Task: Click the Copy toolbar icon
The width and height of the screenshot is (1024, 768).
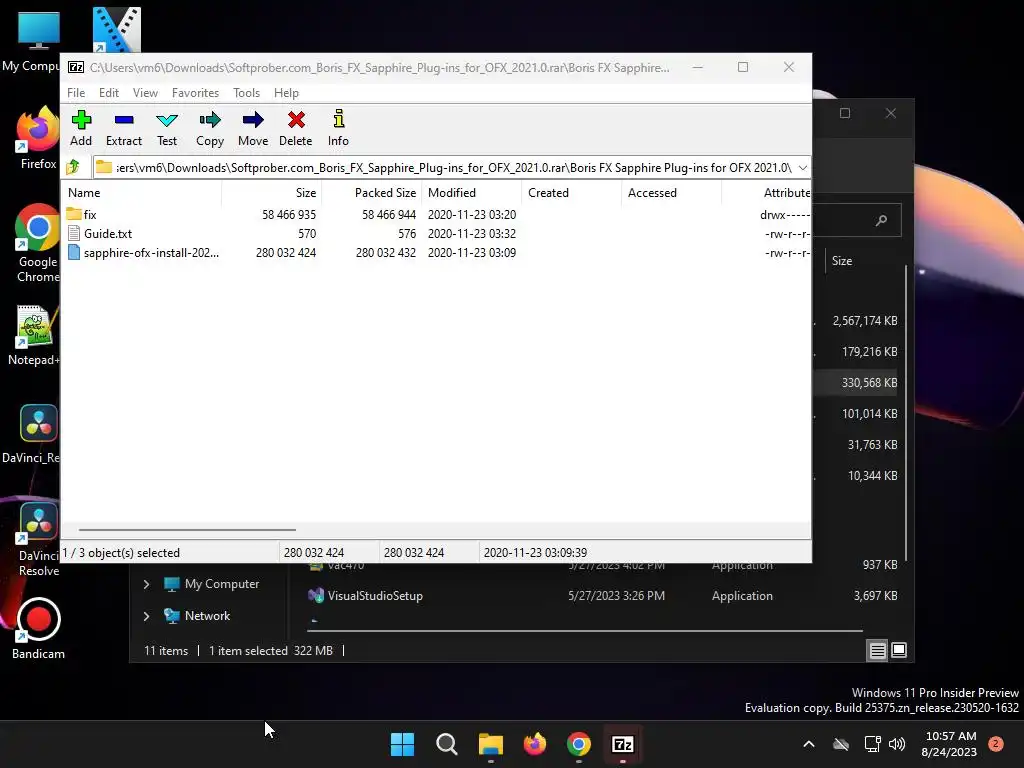Action: (210, 128)
